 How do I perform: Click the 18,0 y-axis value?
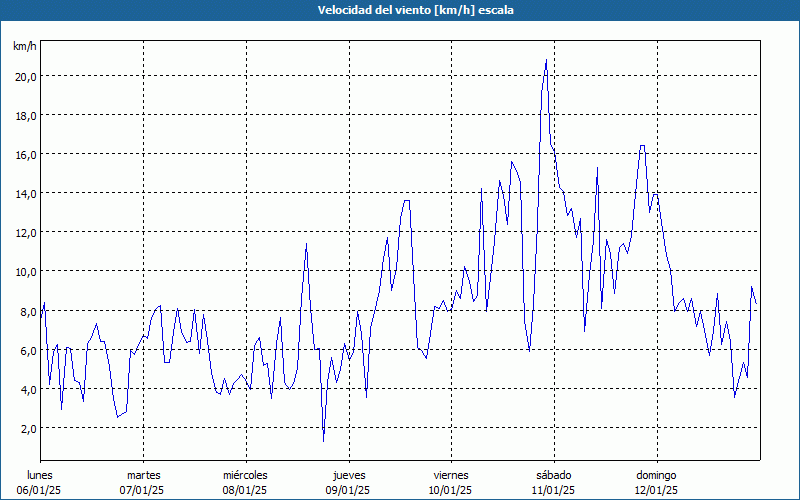26,115
